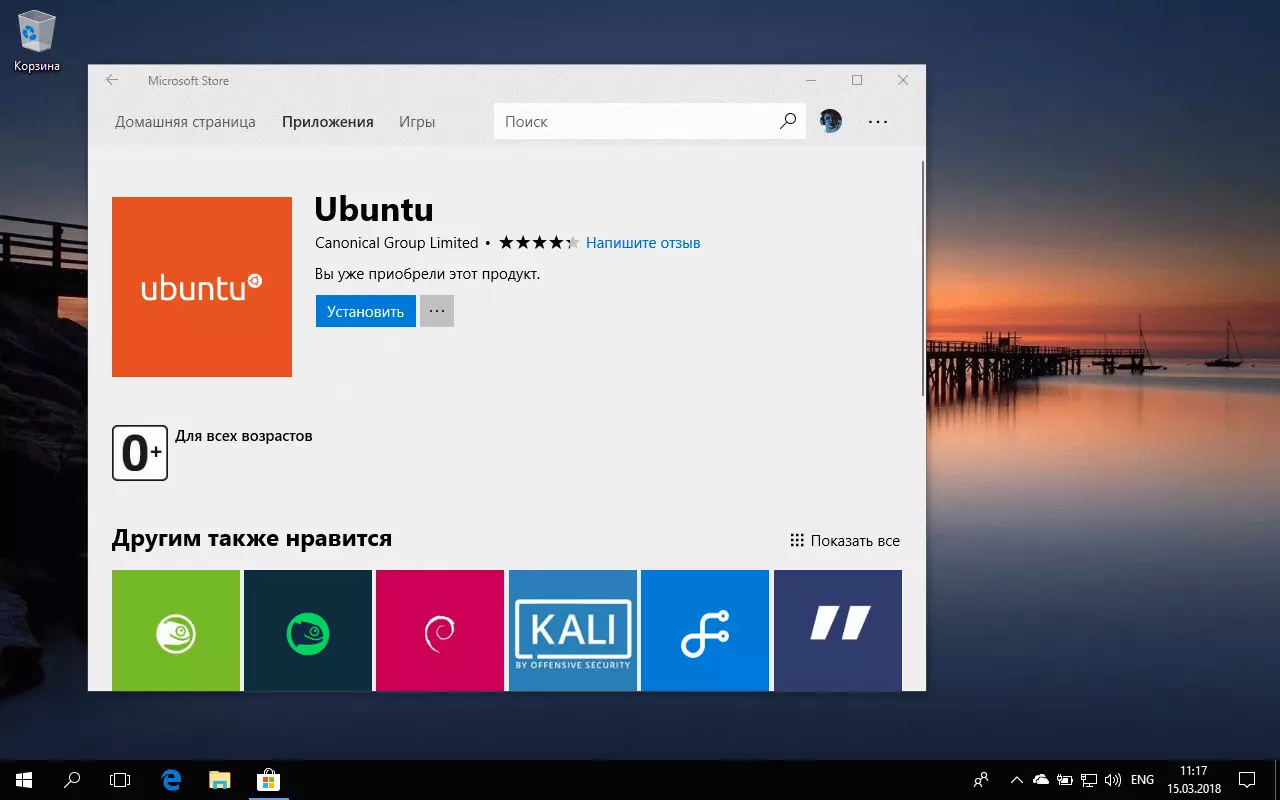
Task: Click the 0+ age rating badge
Action: 140,453
